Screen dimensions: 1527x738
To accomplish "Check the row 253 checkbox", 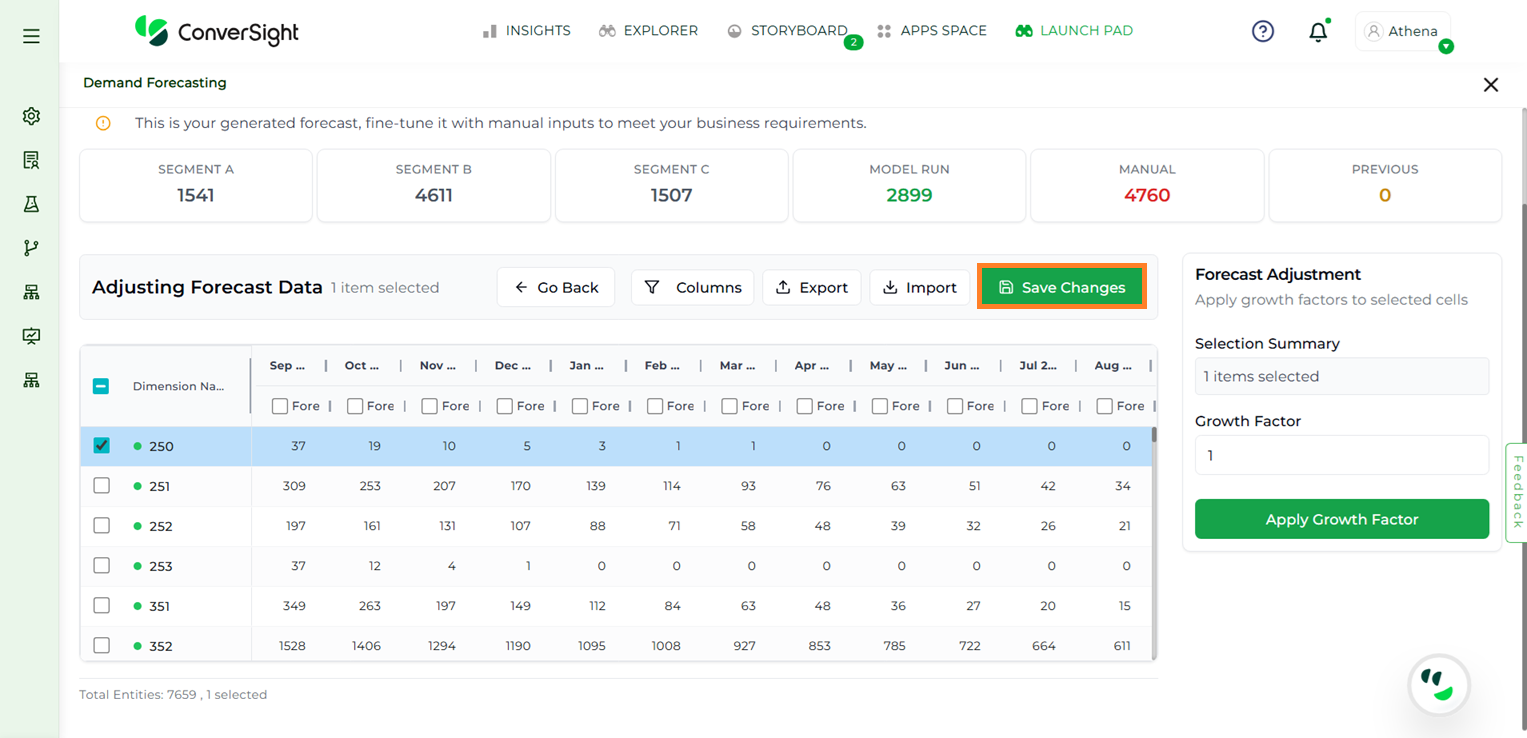I will point(101,566).
